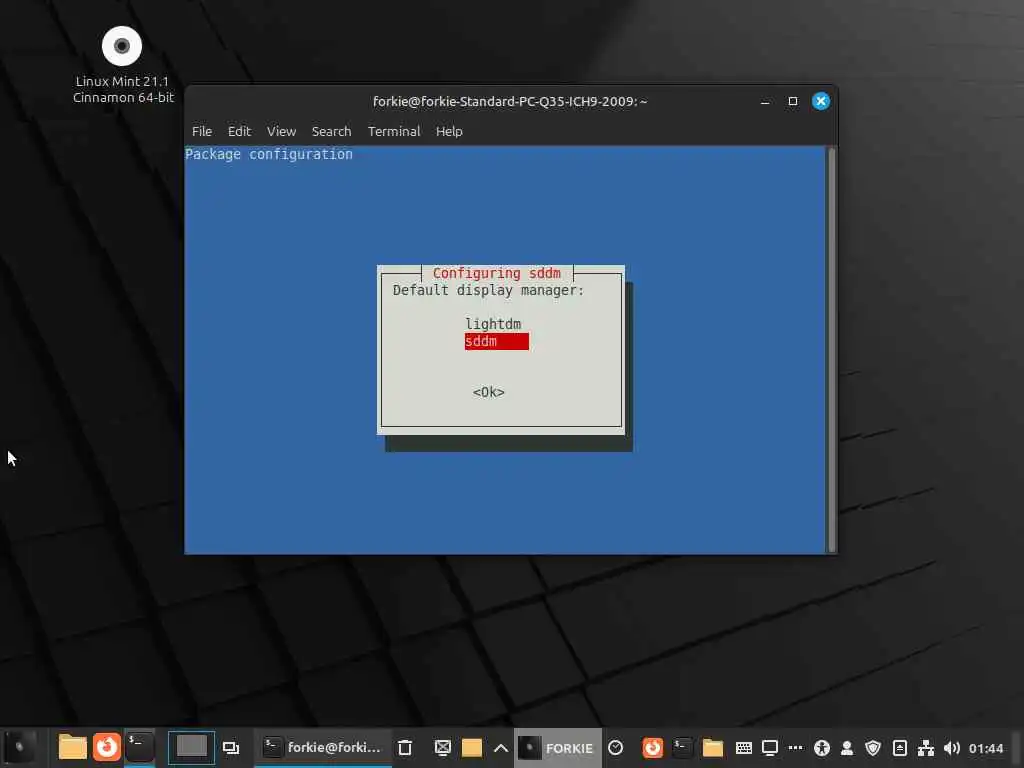Screen dimensions: 1024x768
Task: Open the folder launcher beside the keyboard icon
Action: coord(713,748)
